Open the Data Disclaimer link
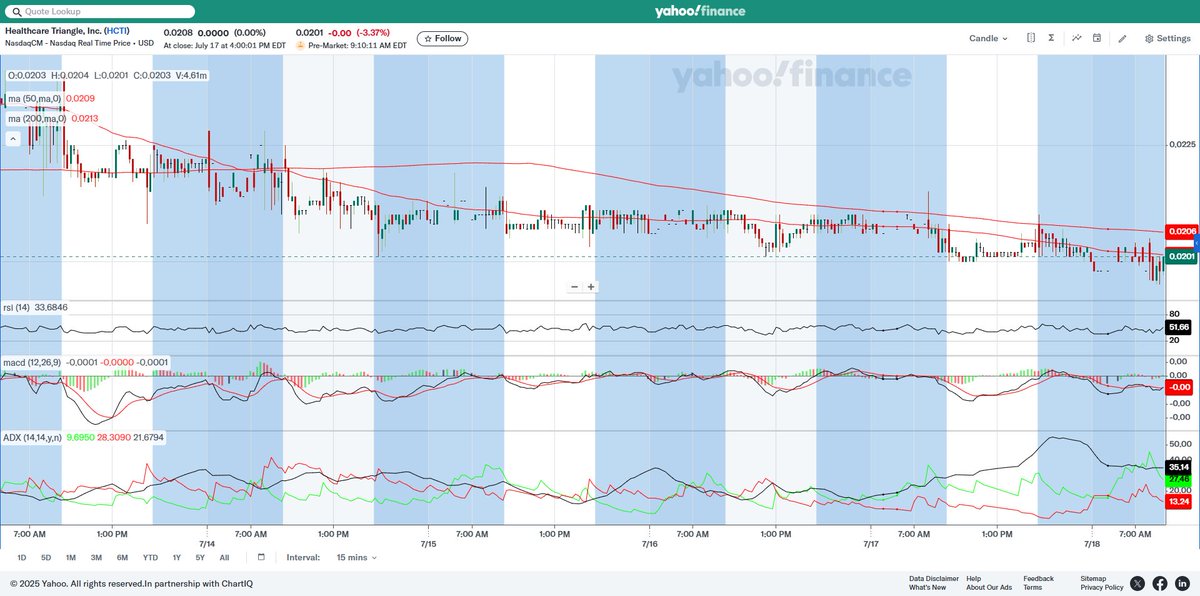The height and width of the screenshot is (596, 1200). point(934,578)
